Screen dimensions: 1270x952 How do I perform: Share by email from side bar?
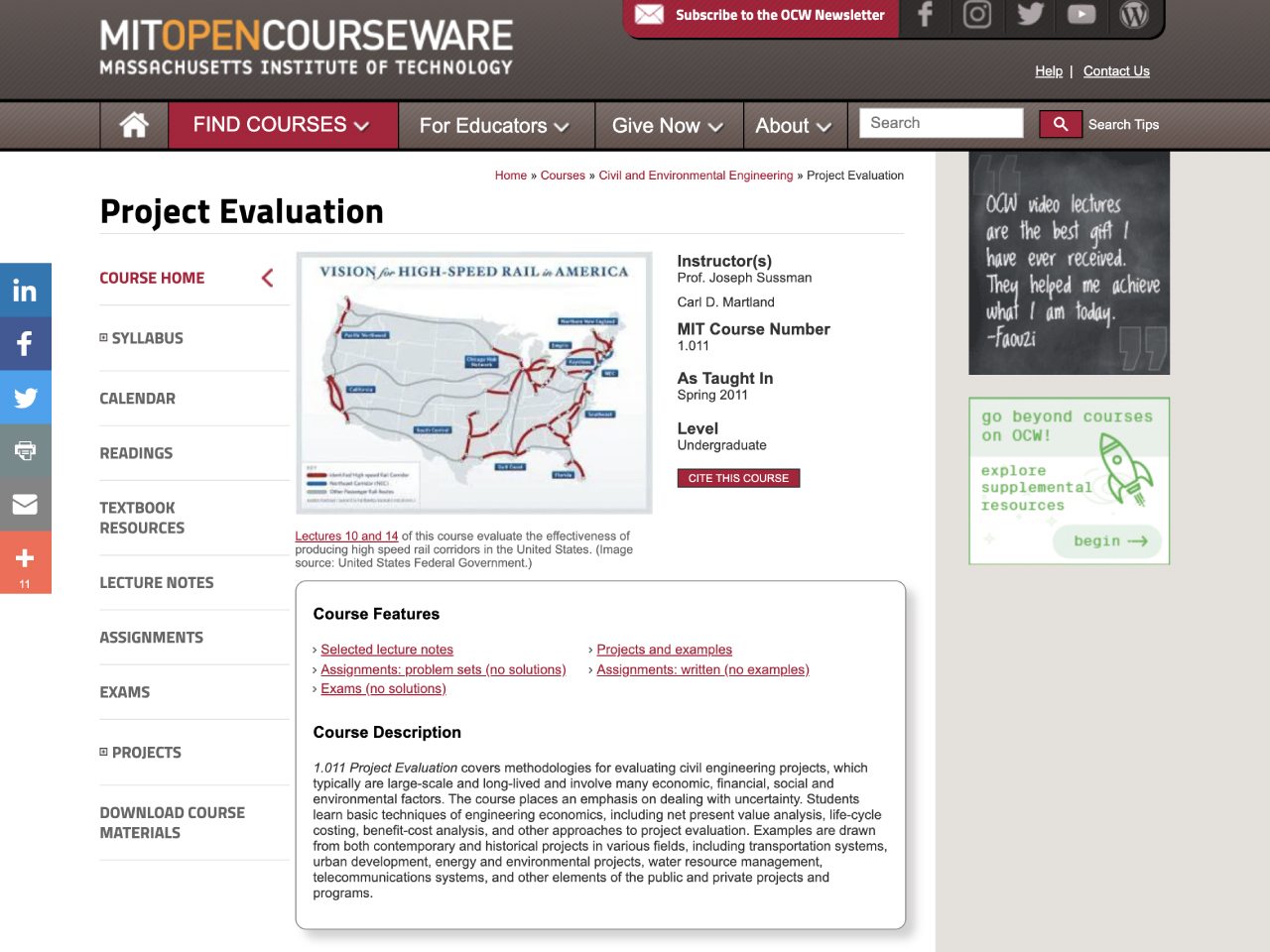(26, 505)
